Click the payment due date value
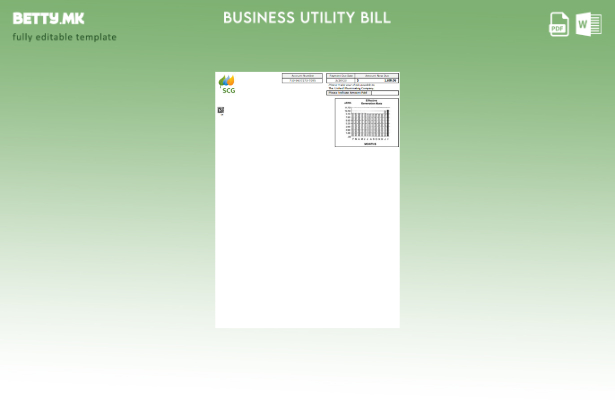Viewport: 615px width, 400px height. (341, 80)
